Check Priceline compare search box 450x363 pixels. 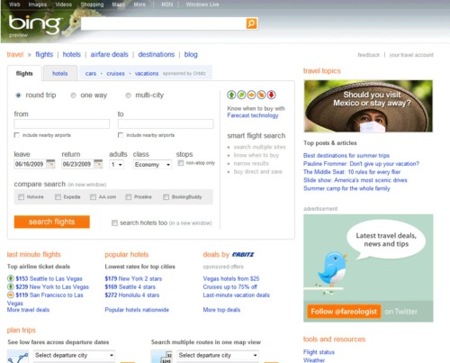pos(128,197)
